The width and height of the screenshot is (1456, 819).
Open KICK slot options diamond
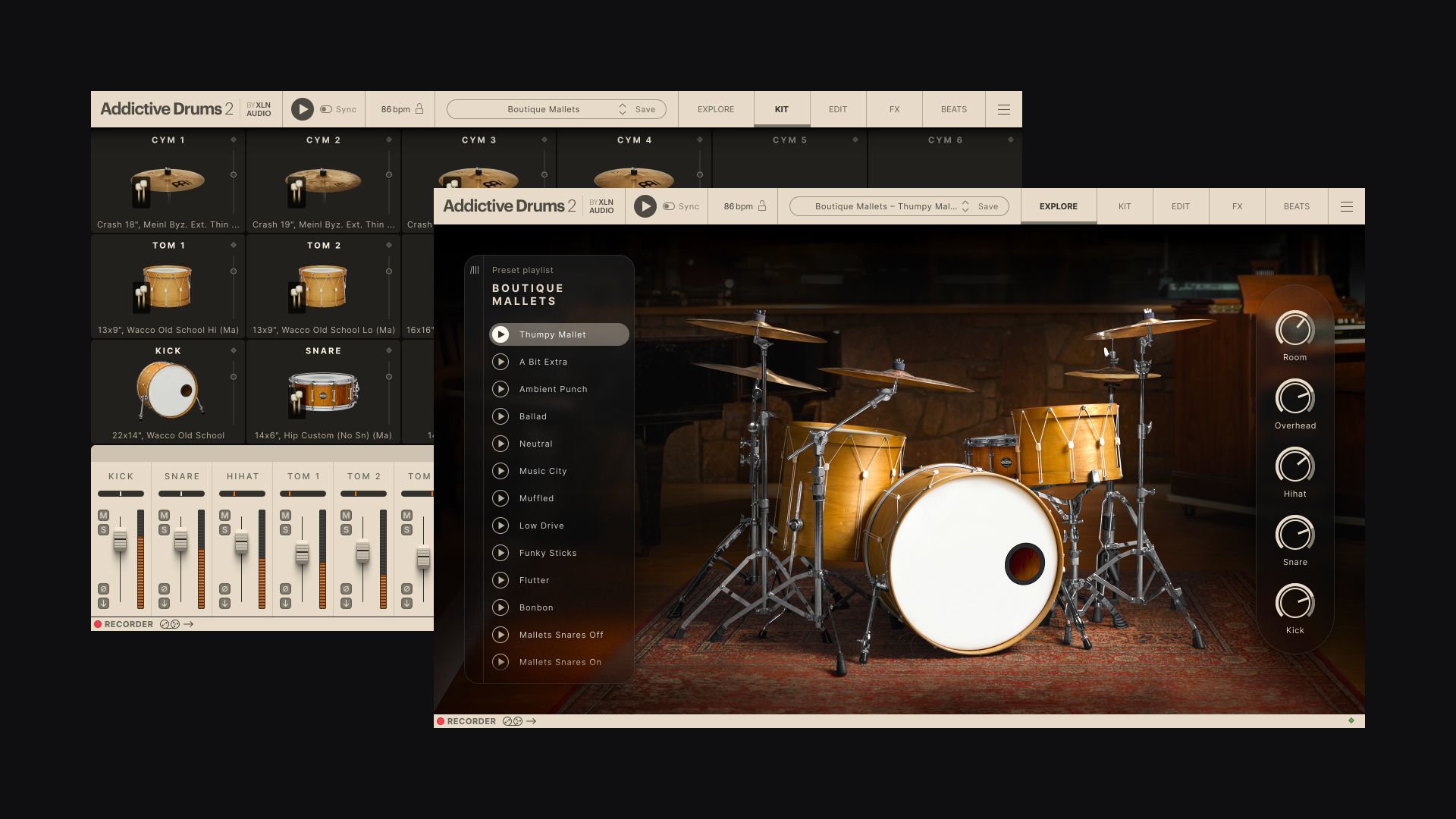[x=234, y=350]
